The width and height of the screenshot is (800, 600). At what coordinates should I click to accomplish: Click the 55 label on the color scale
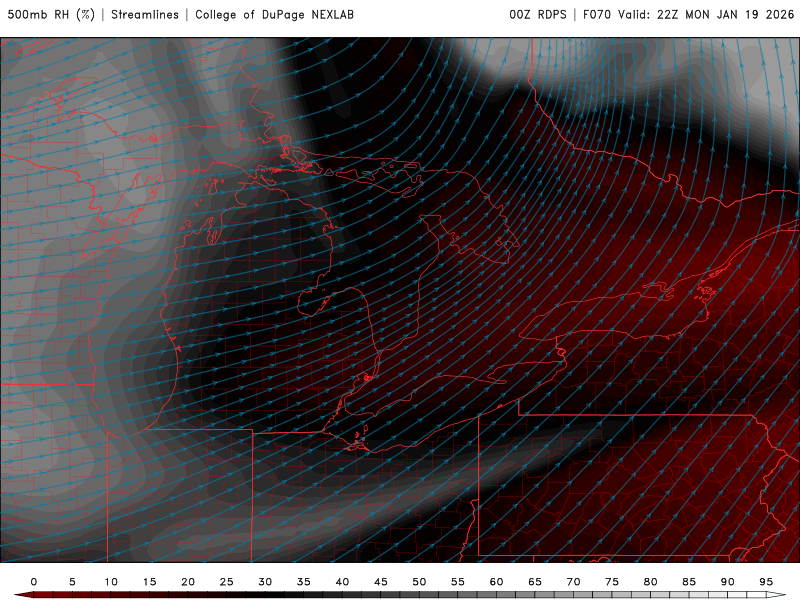(458, 582)
